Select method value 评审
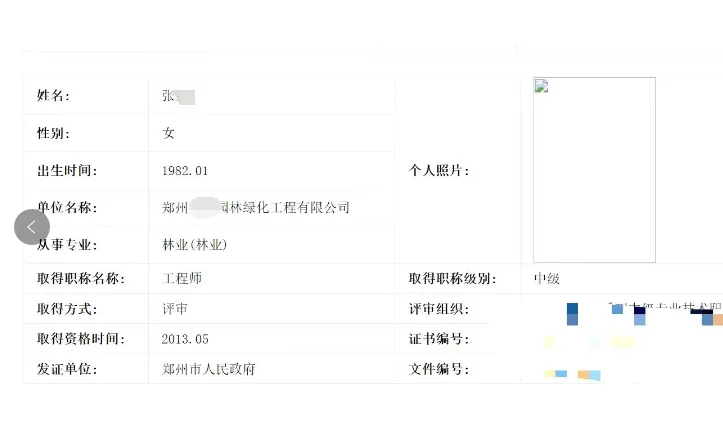Screen dimensions: 723x426 pyautogui.click(x=175, y=309)
